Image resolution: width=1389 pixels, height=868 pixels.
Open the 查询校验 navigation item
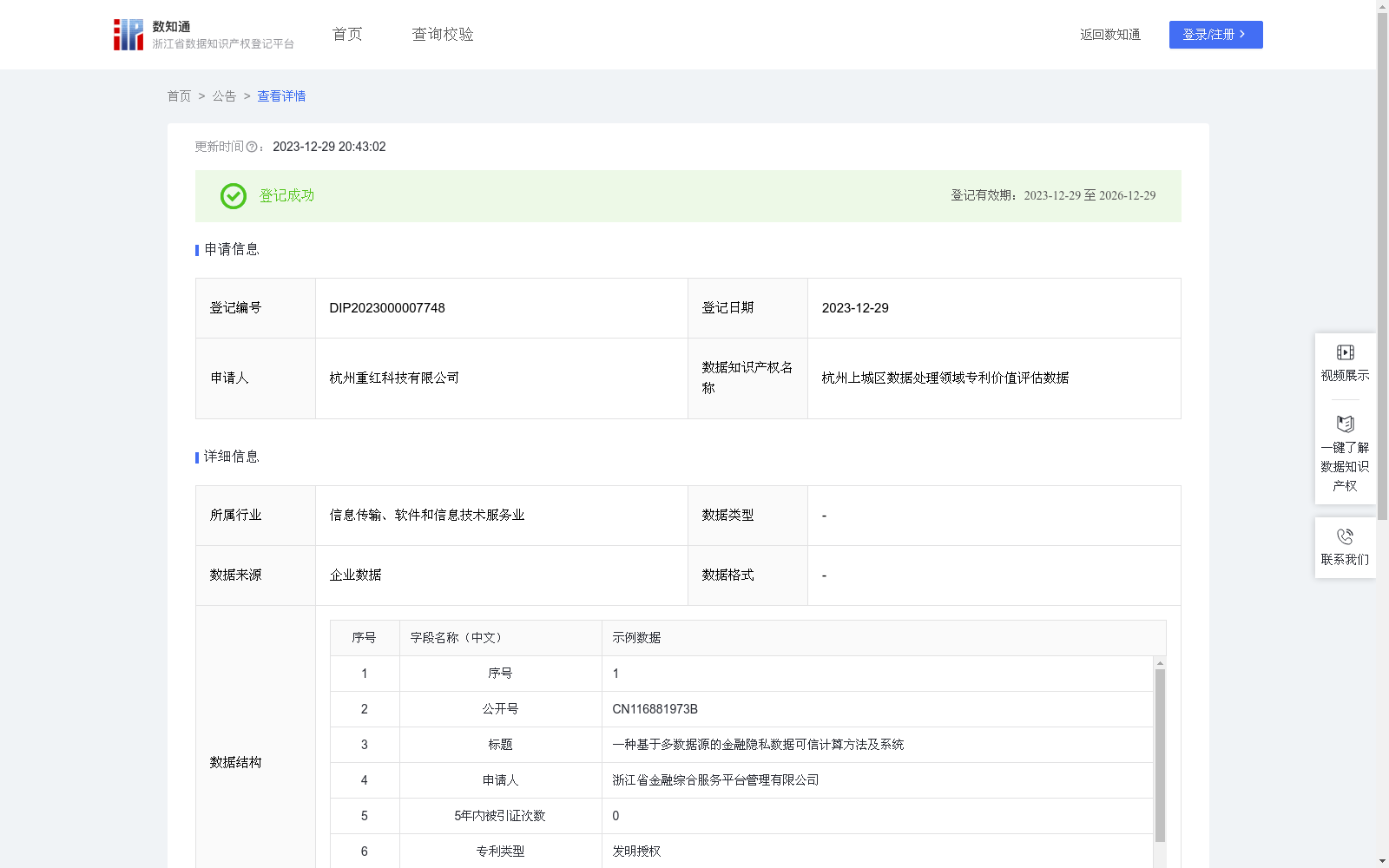point(443,35)
